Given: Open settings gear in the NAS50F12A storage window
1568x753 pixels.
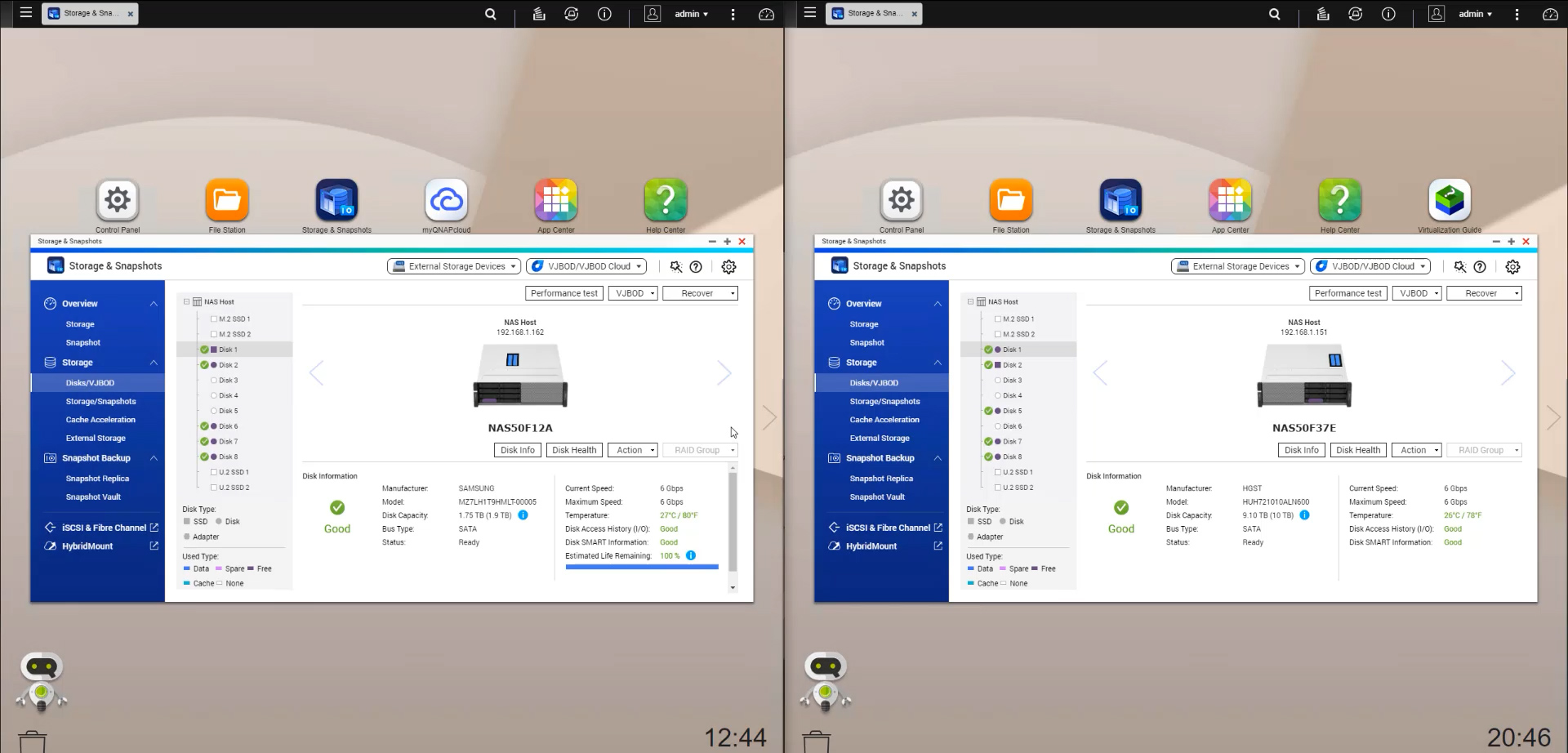Looking at the screenshot, I should [x=728, y=267].
